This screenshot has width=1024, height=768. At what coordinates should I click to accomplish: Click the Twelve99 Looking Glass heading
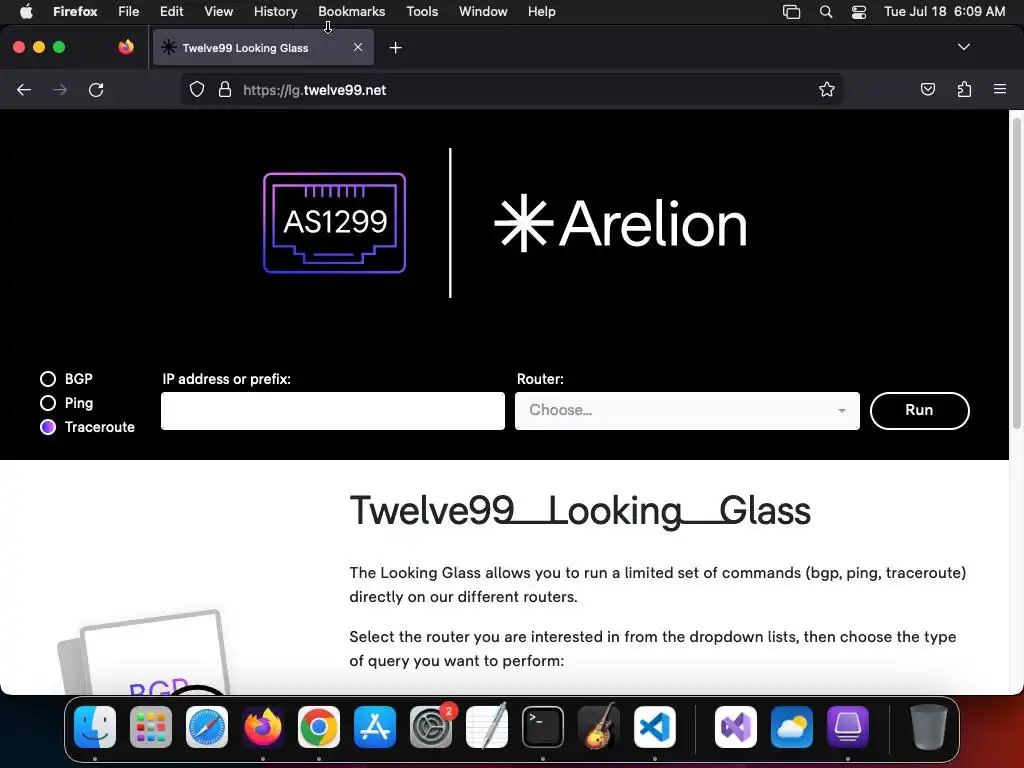click(x=580, y=511)
